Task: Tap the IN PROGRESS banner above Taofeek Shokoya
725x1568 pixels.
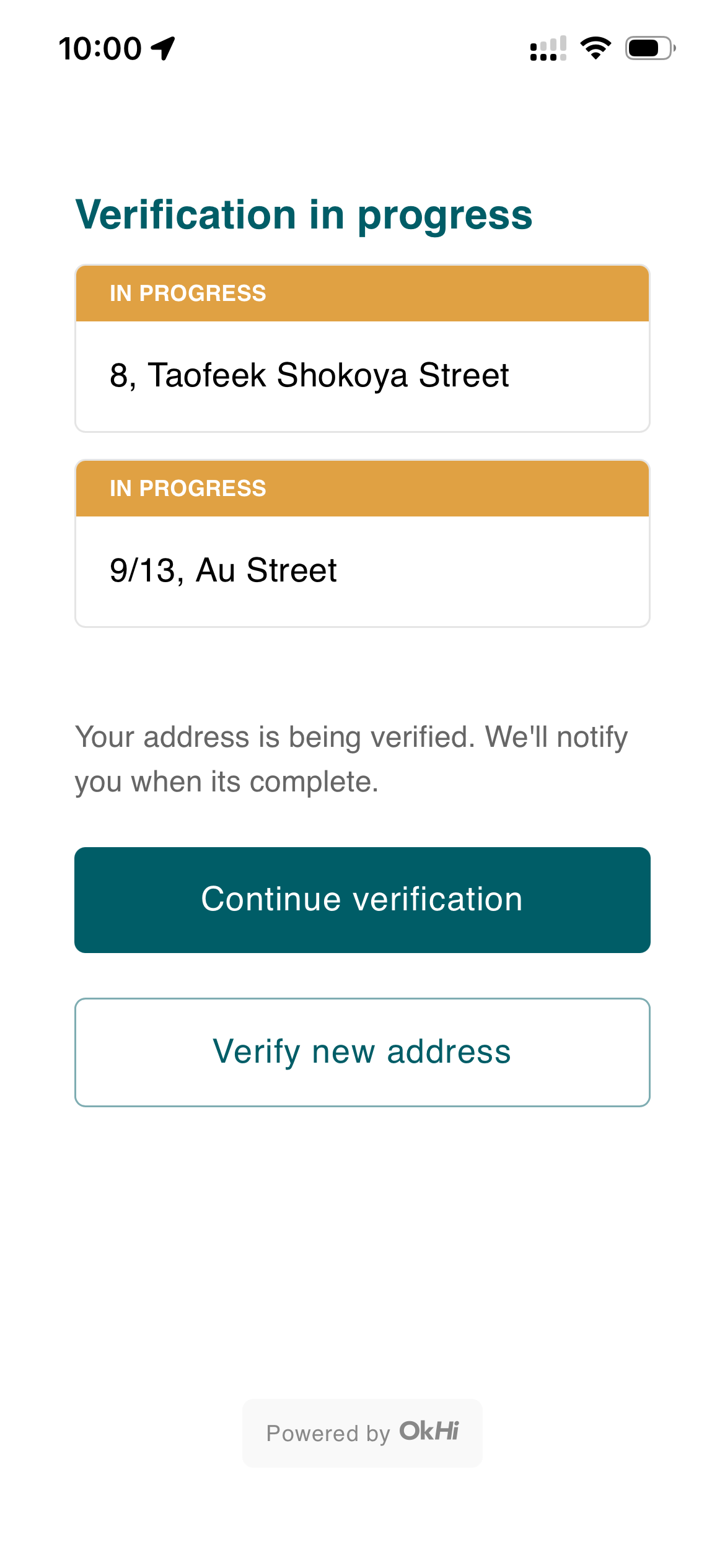Action: pos(362,294)
